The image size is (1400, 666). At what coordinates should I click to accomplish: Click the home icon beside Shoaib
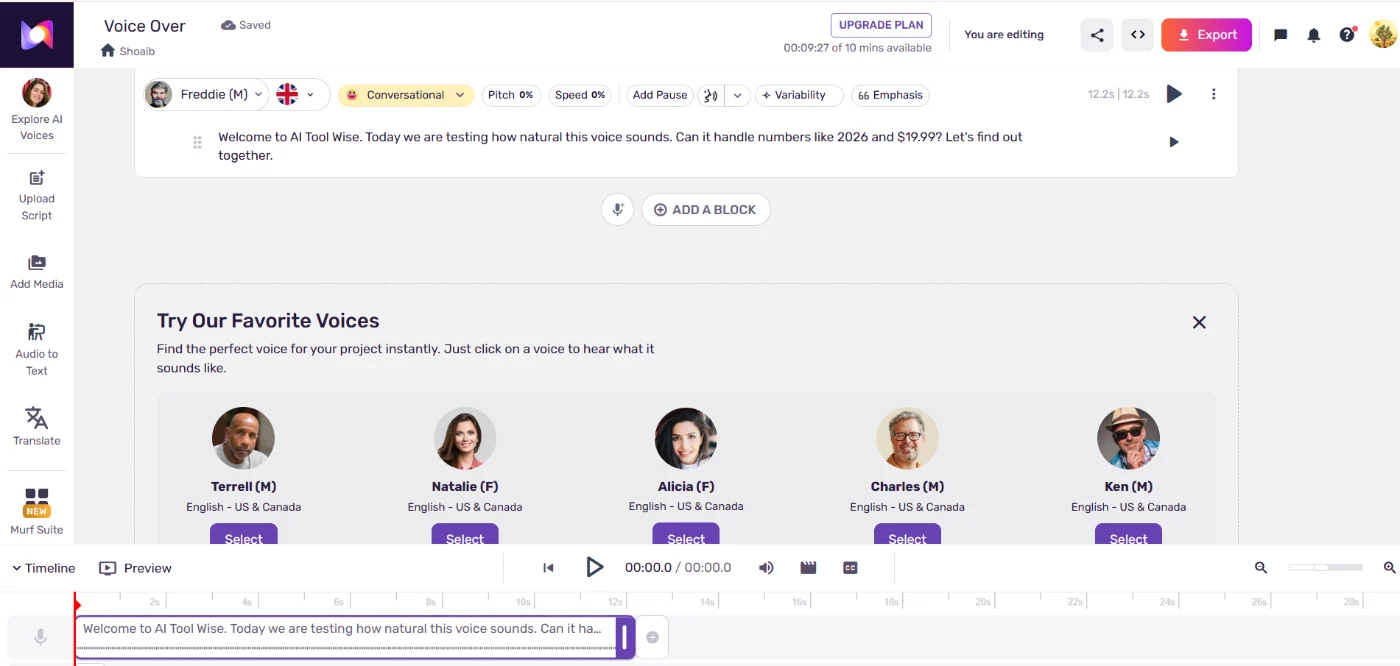(108, 50)
